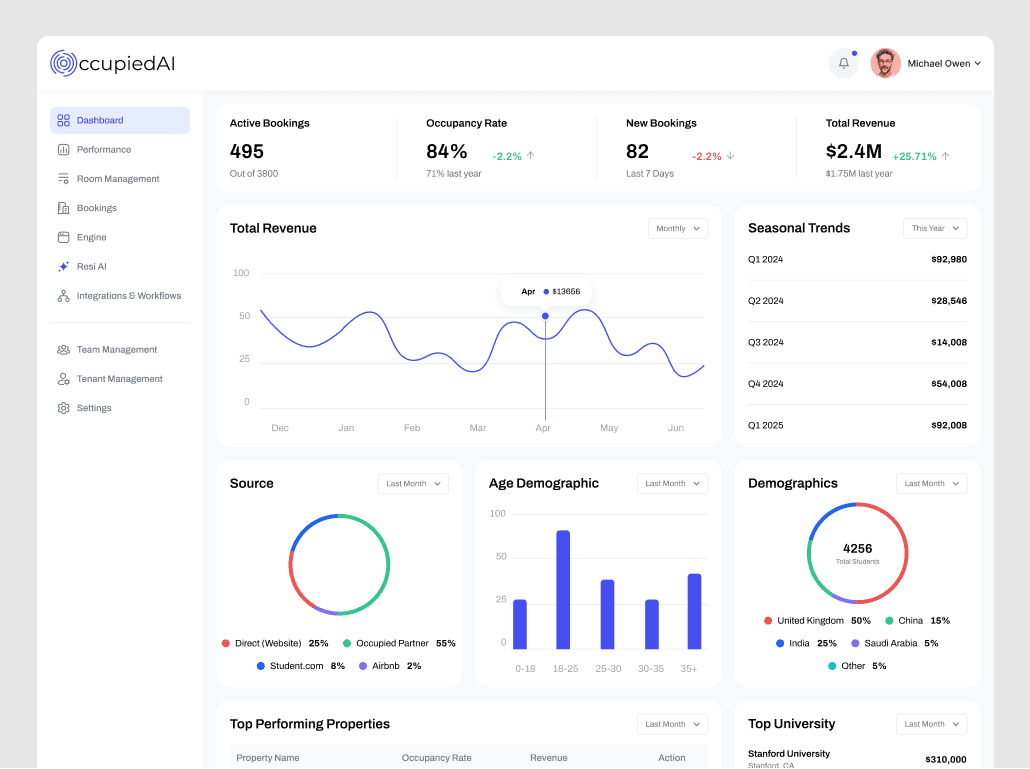
Task: Click the Stanford University entry
Action: pyautogui.click(x=857, y=758)
